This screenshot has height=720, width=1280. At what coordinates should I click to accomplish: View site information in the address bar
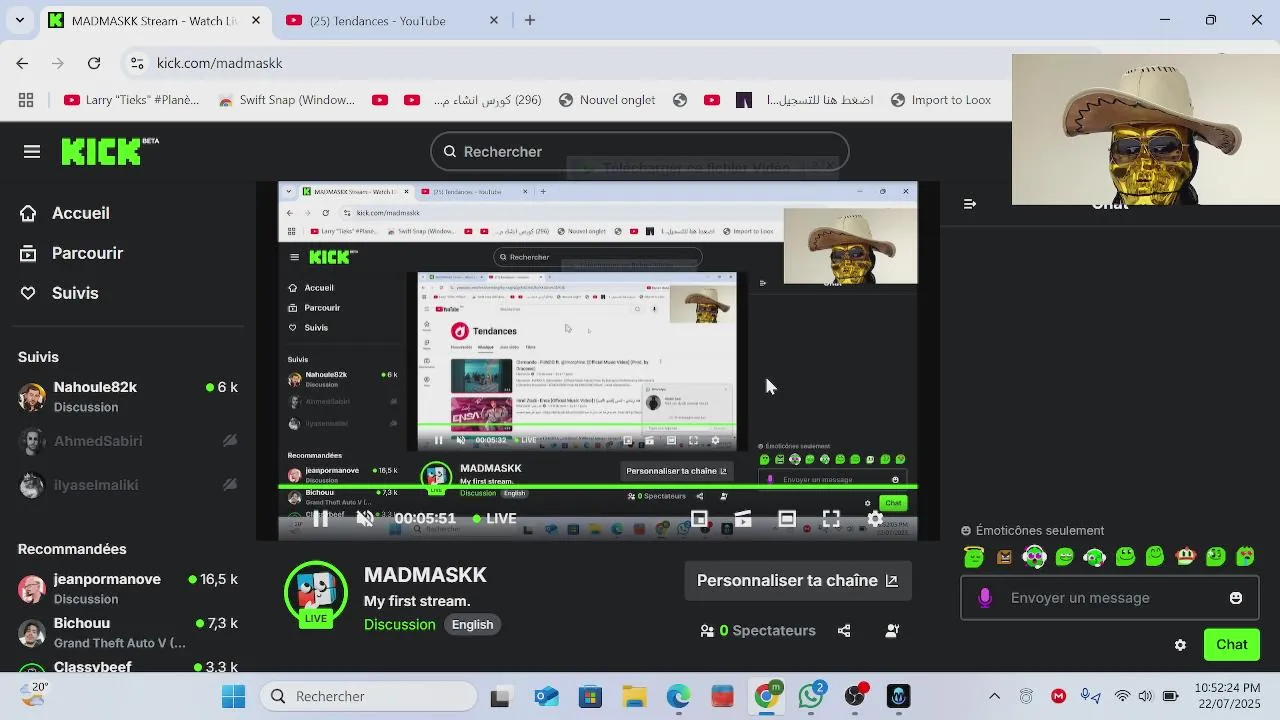(137, 63)
